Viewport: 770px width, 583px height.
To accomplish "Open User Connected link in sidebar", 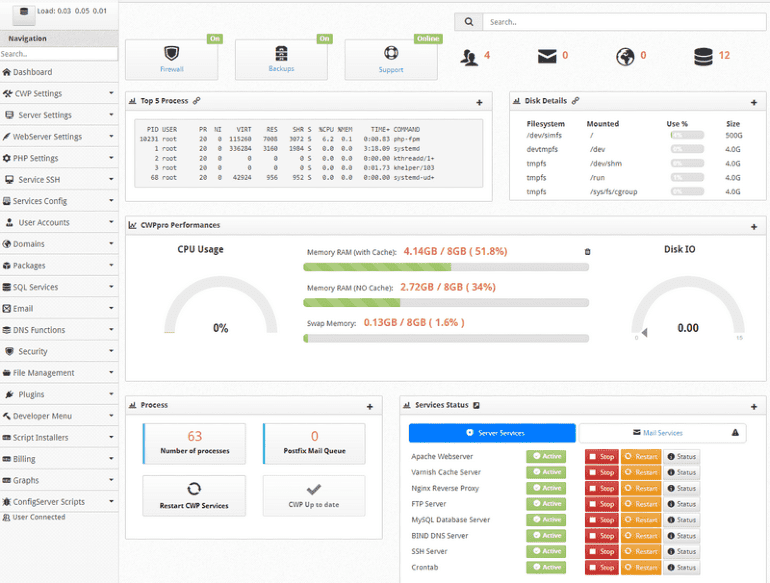I will (x=34, y=517).
